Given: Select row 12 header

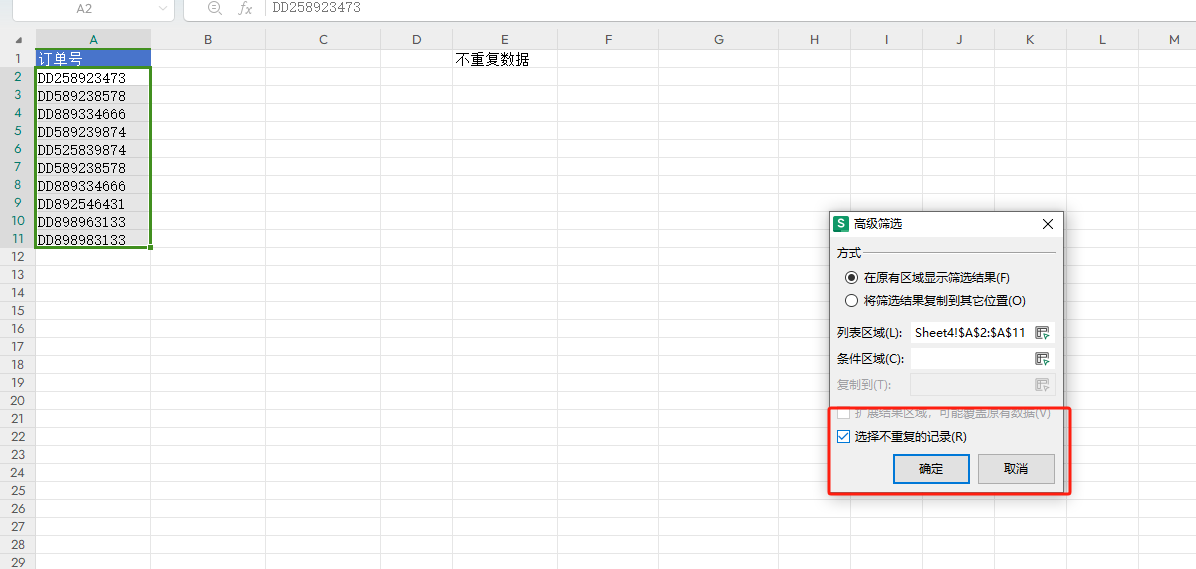Looking at the screenshot, I should click(18, 257).
